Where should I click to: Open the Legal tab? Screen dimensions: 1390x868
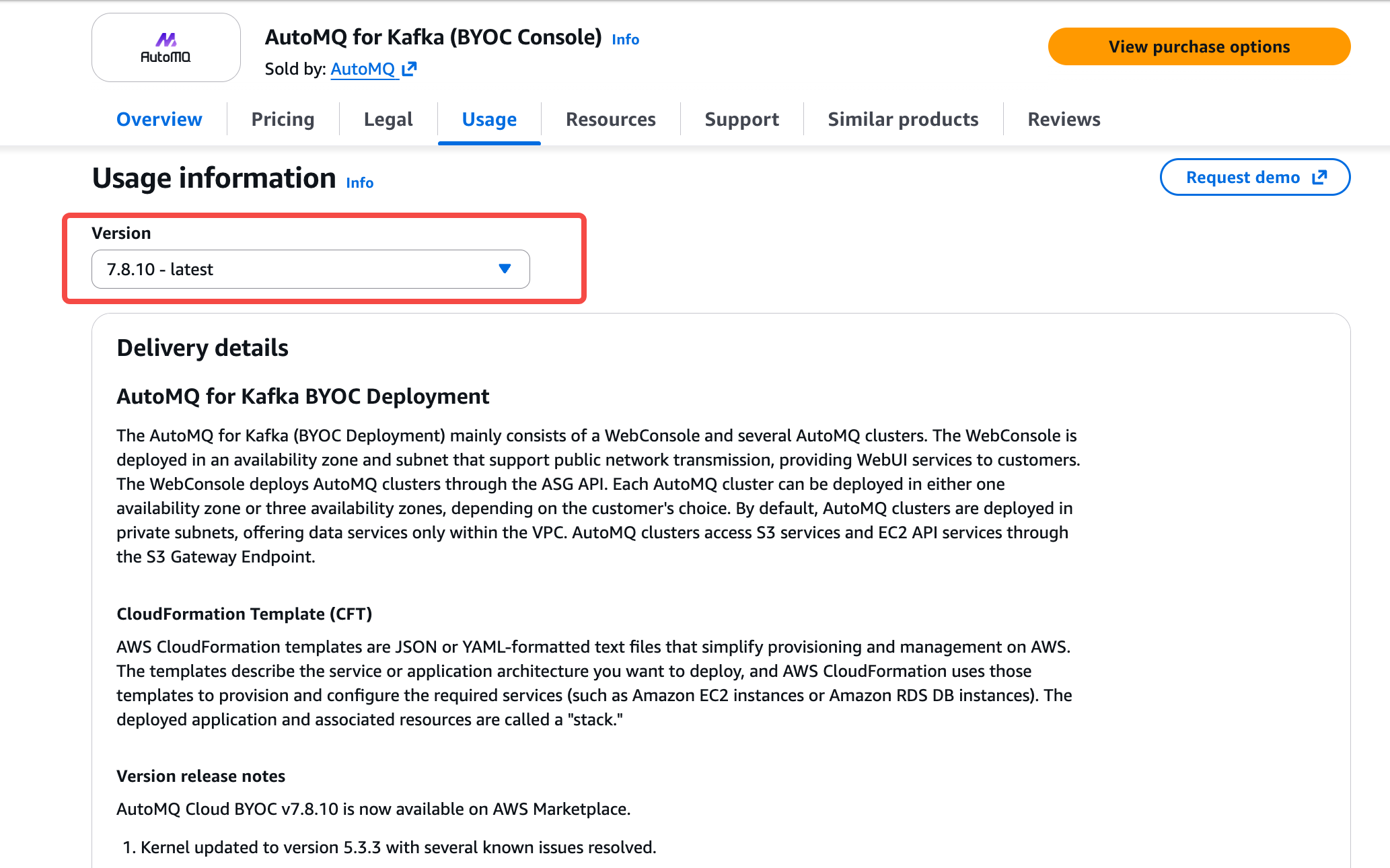pos(388,119)
